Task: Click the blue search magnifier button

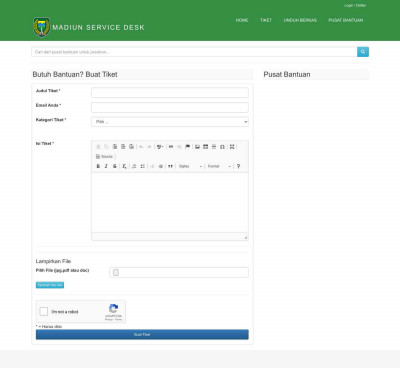Action: (363, 52)
